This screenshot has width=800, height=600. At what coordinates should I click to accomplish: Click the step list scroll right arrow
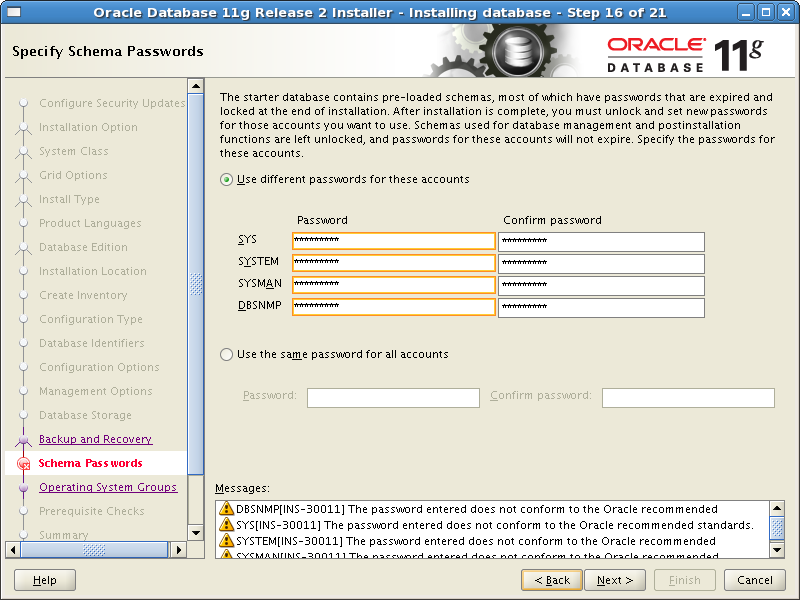(179, 550)
